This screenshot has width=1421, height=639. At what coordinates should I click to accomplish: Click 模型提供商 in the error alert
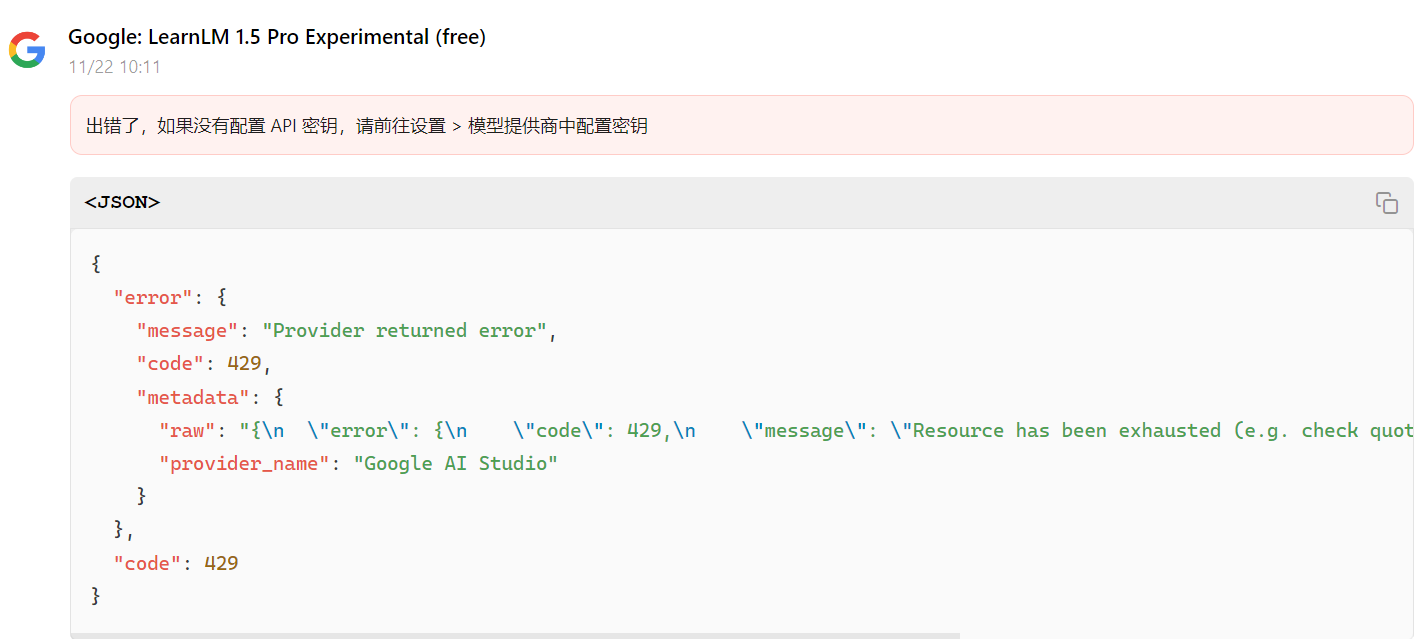click(x=513, y=126)
